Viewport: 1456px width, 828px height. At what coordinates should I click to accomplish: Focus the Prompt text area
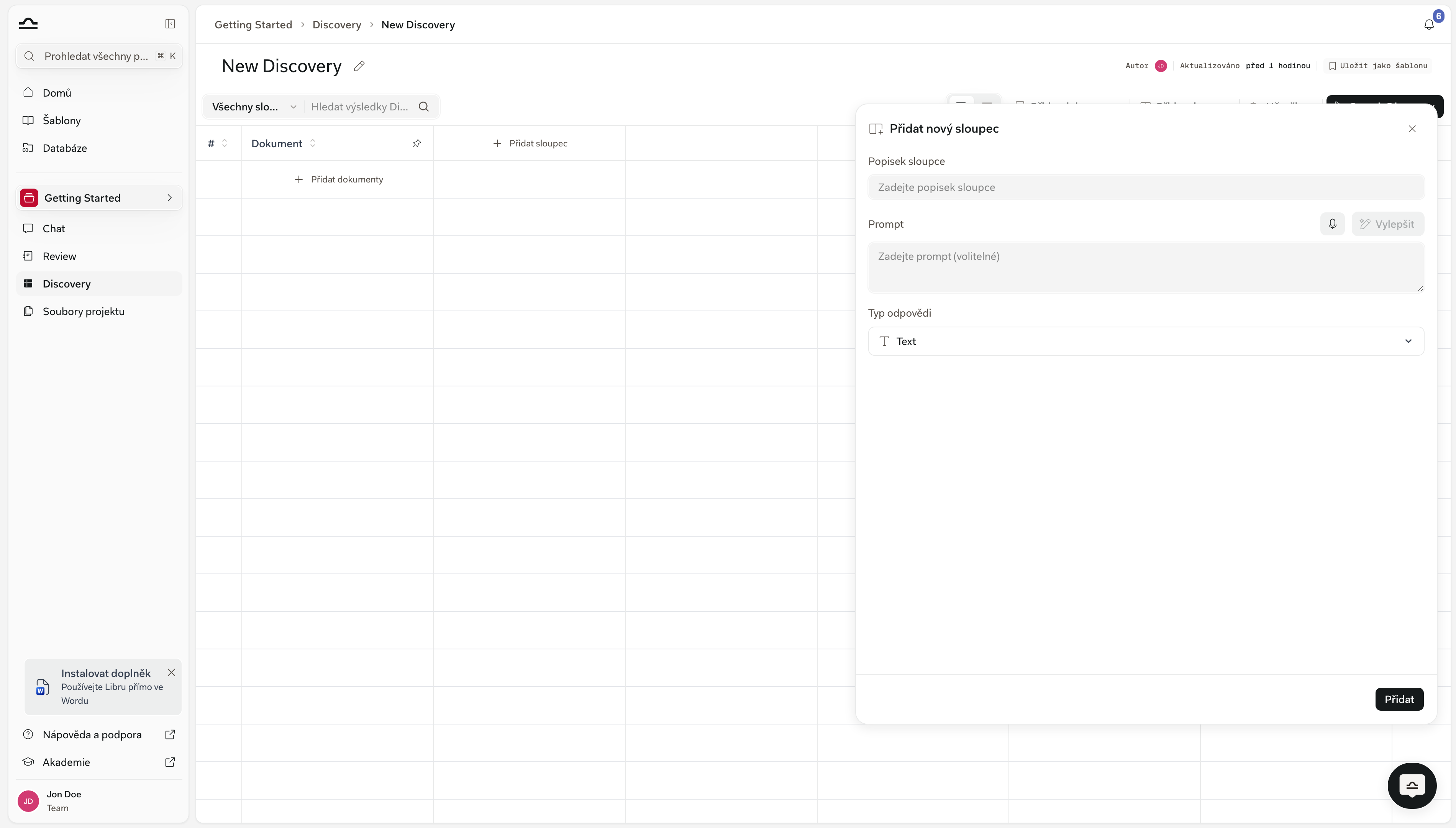point(1146,267)
